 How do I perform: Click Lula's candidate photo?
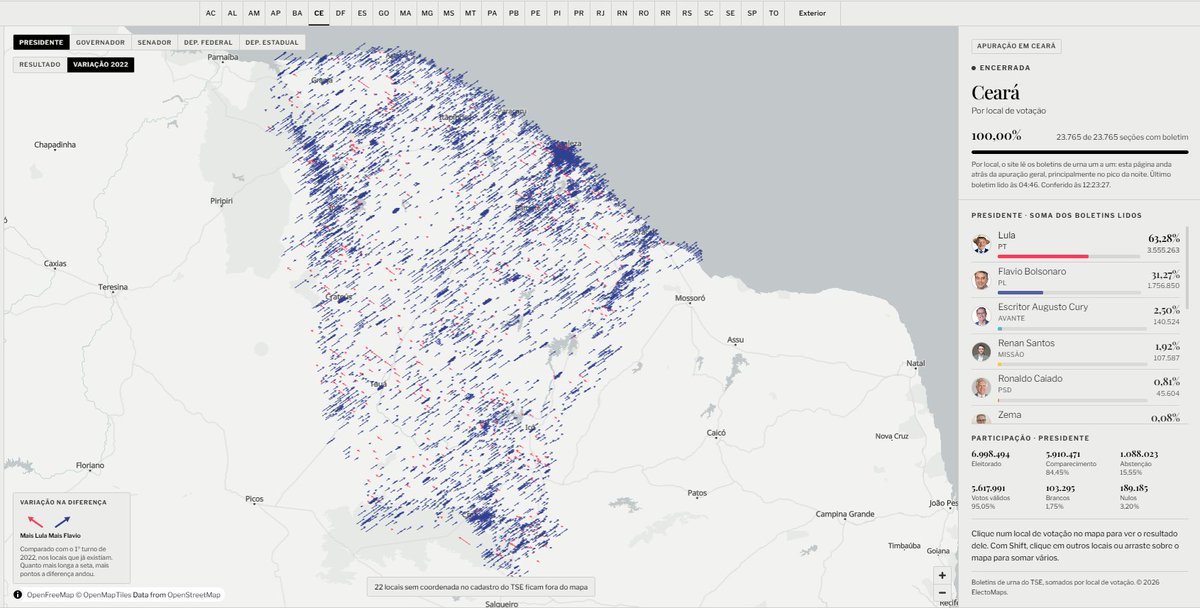point(981,243)
